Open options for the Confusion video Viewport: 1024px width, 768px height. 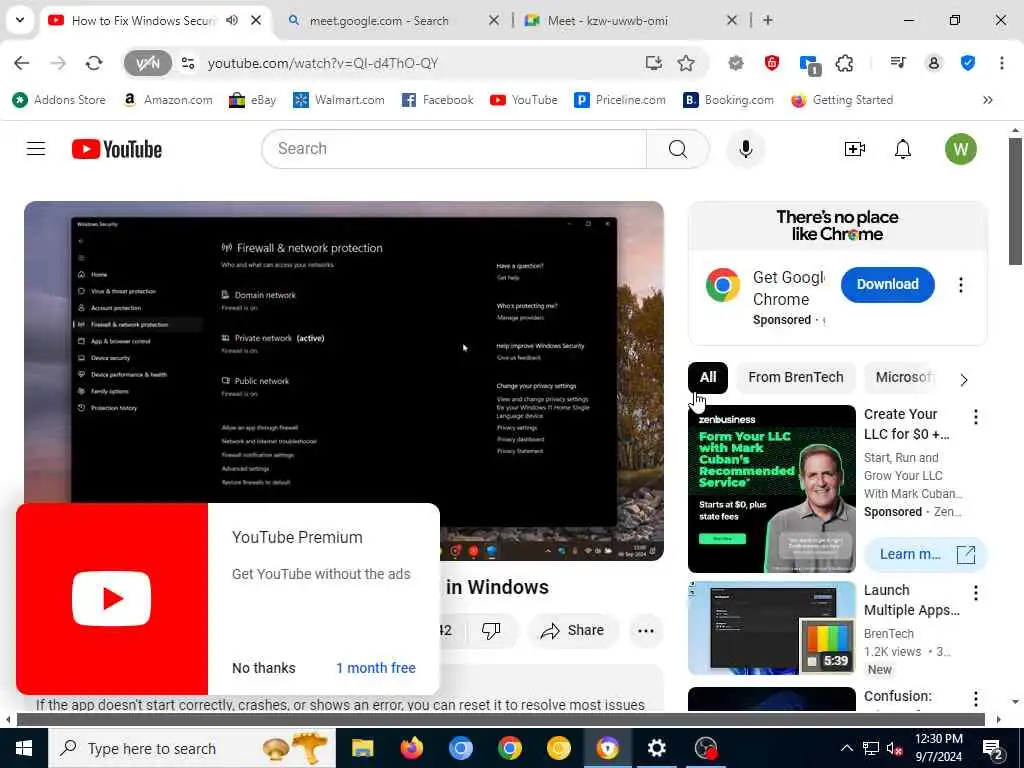click(976, 699)
